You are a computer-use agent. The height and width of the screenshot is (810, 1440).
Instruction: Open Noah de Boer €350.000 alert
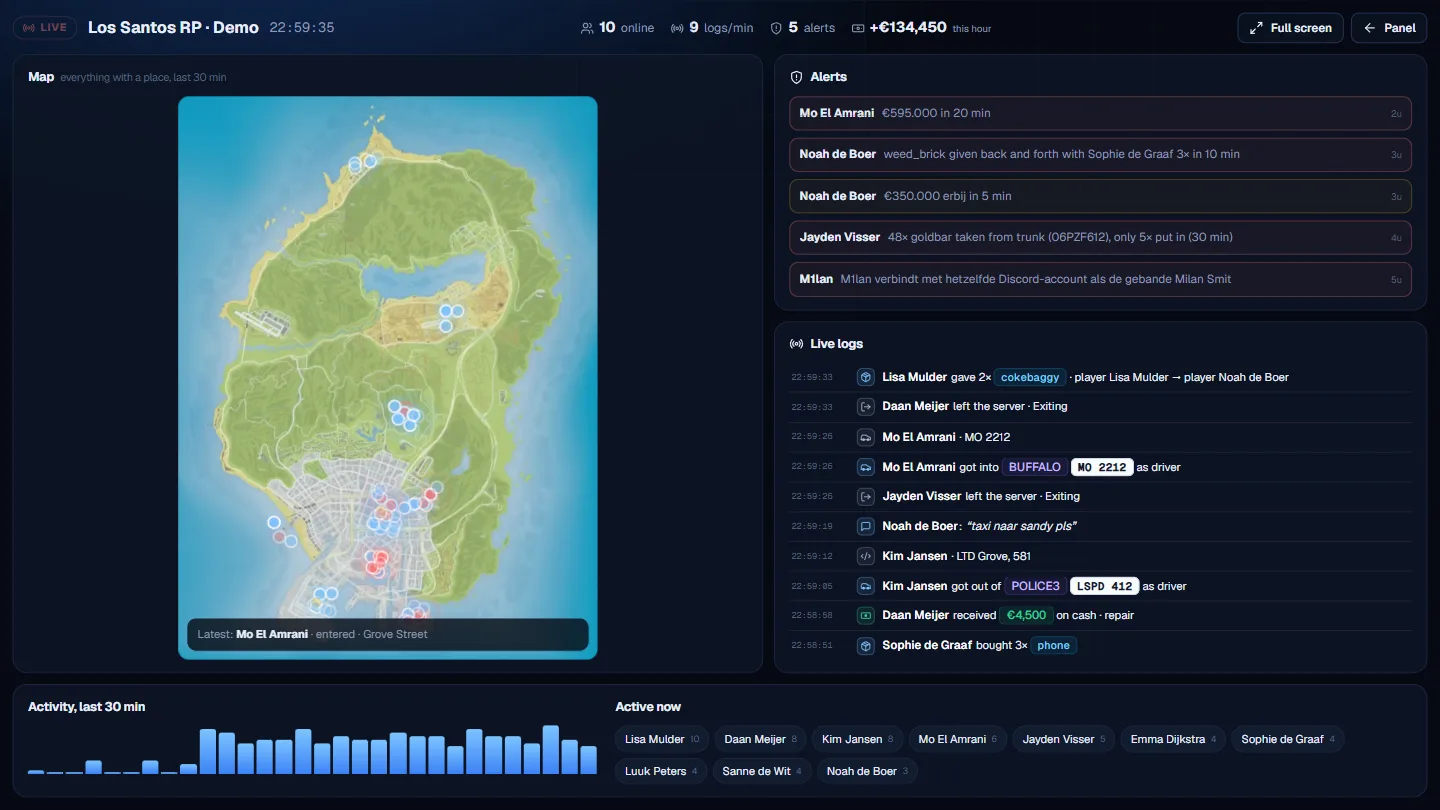[1100, 196]
